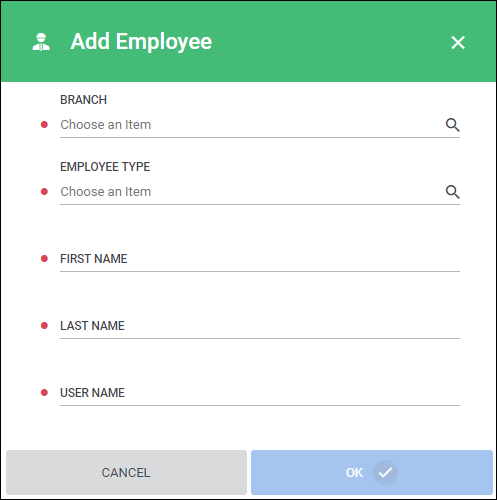This screenshot has width=497, height=500.
Task: Click the red required dot beside Last Name
Action: click(x=44, y=326)
